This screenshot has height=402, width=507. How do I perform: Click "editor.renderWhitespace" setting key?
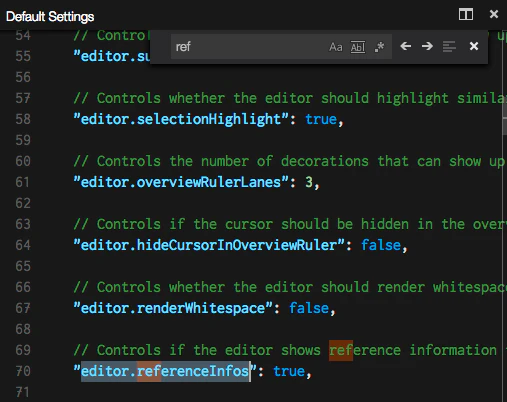[x=173, y=308]
